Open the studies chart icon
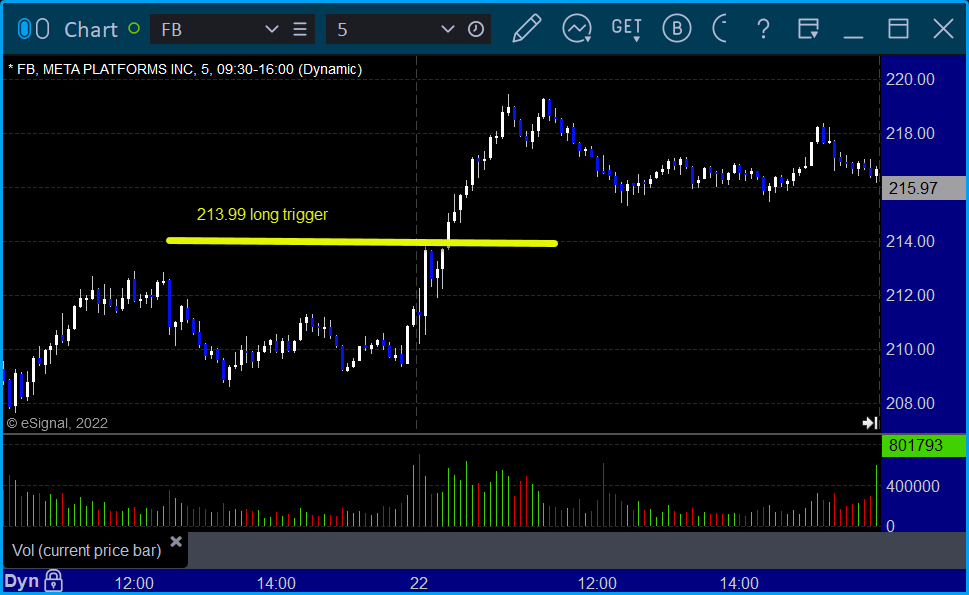The width and height of the screenshot is (969, 595). click(x=577, y=29)
